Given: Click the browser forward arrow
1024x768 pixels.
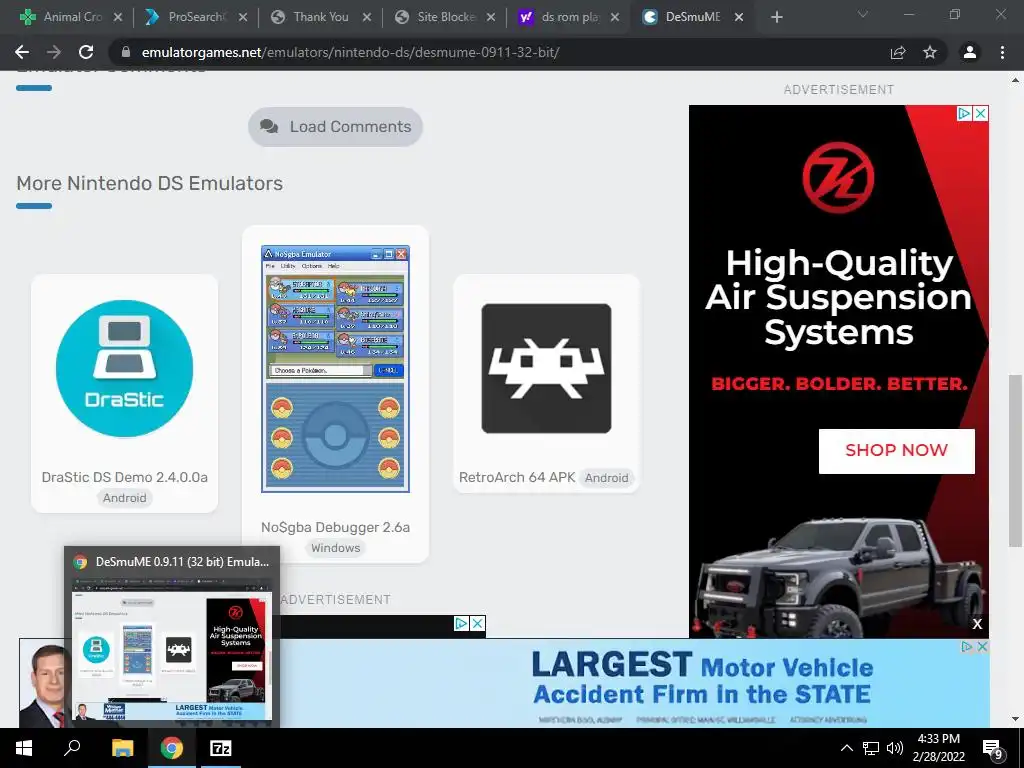Looking at the screenshot, I should pyautogui.click(x=54, y=52).
